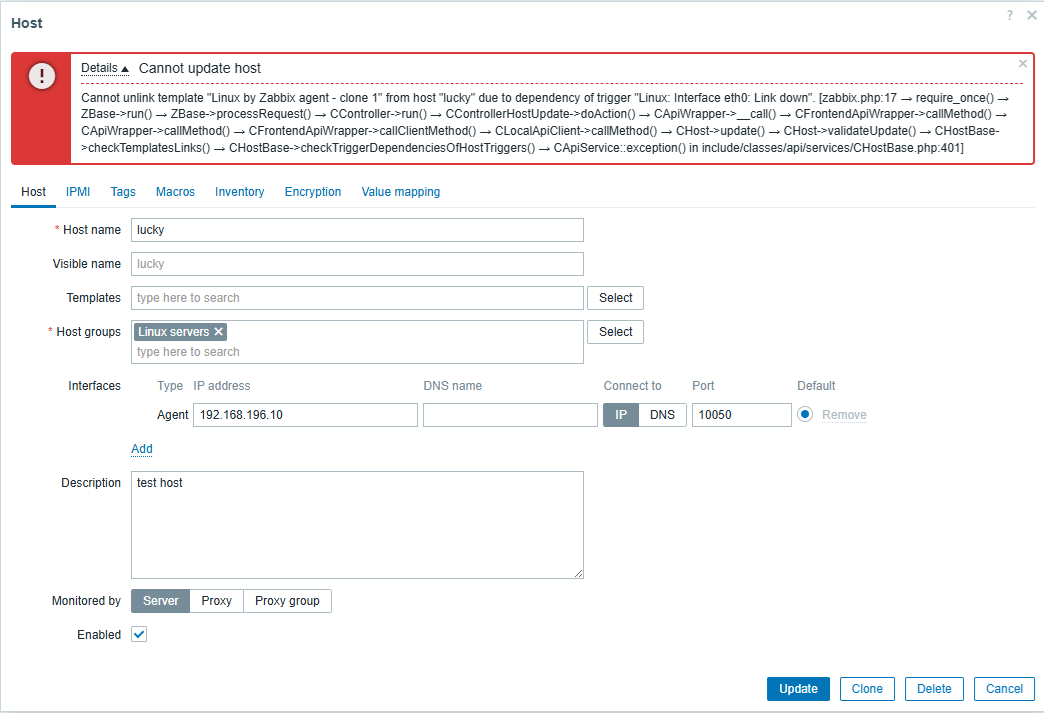Open the IPMI tab
1044x713 pixels.
[78, 192]
